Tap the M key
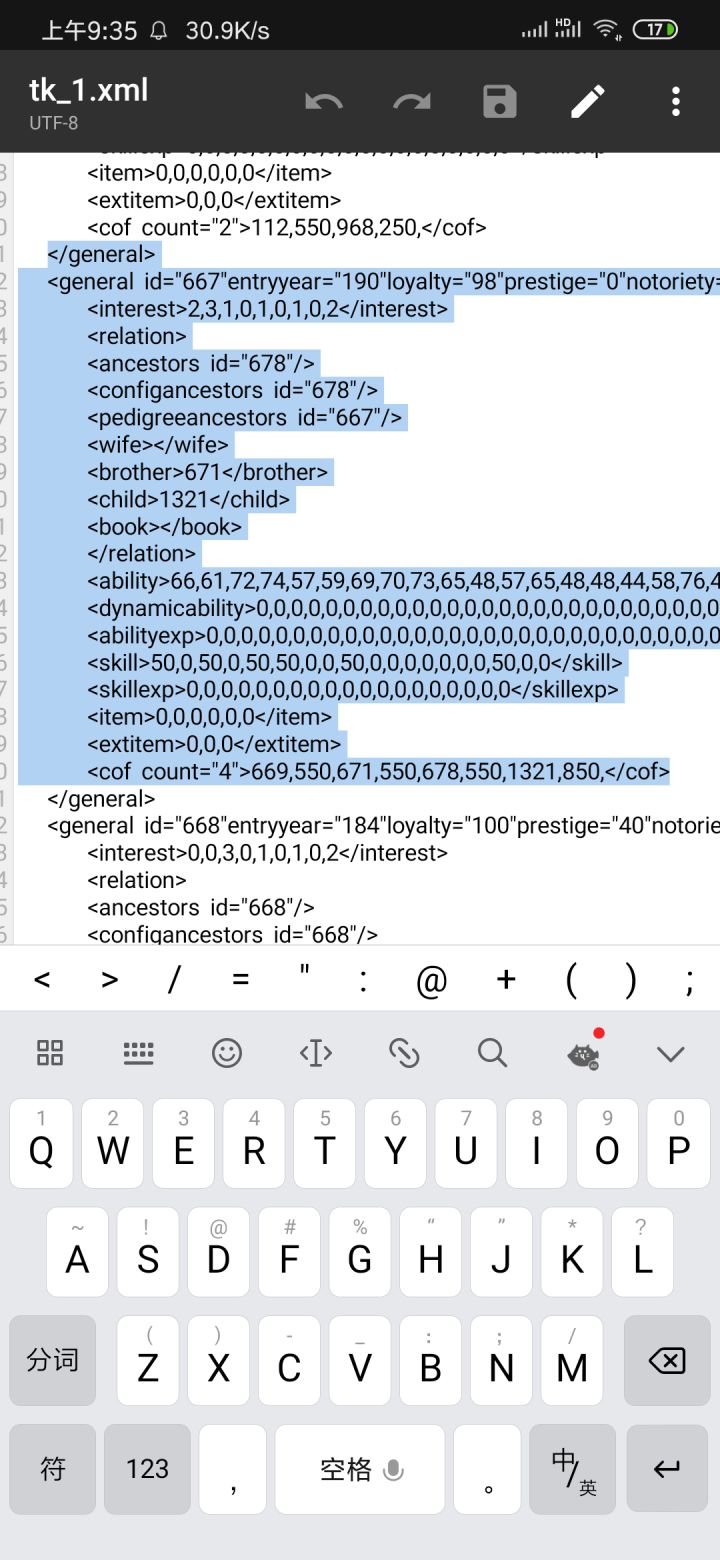The image size is (720, 1560). pos(572,1360)
